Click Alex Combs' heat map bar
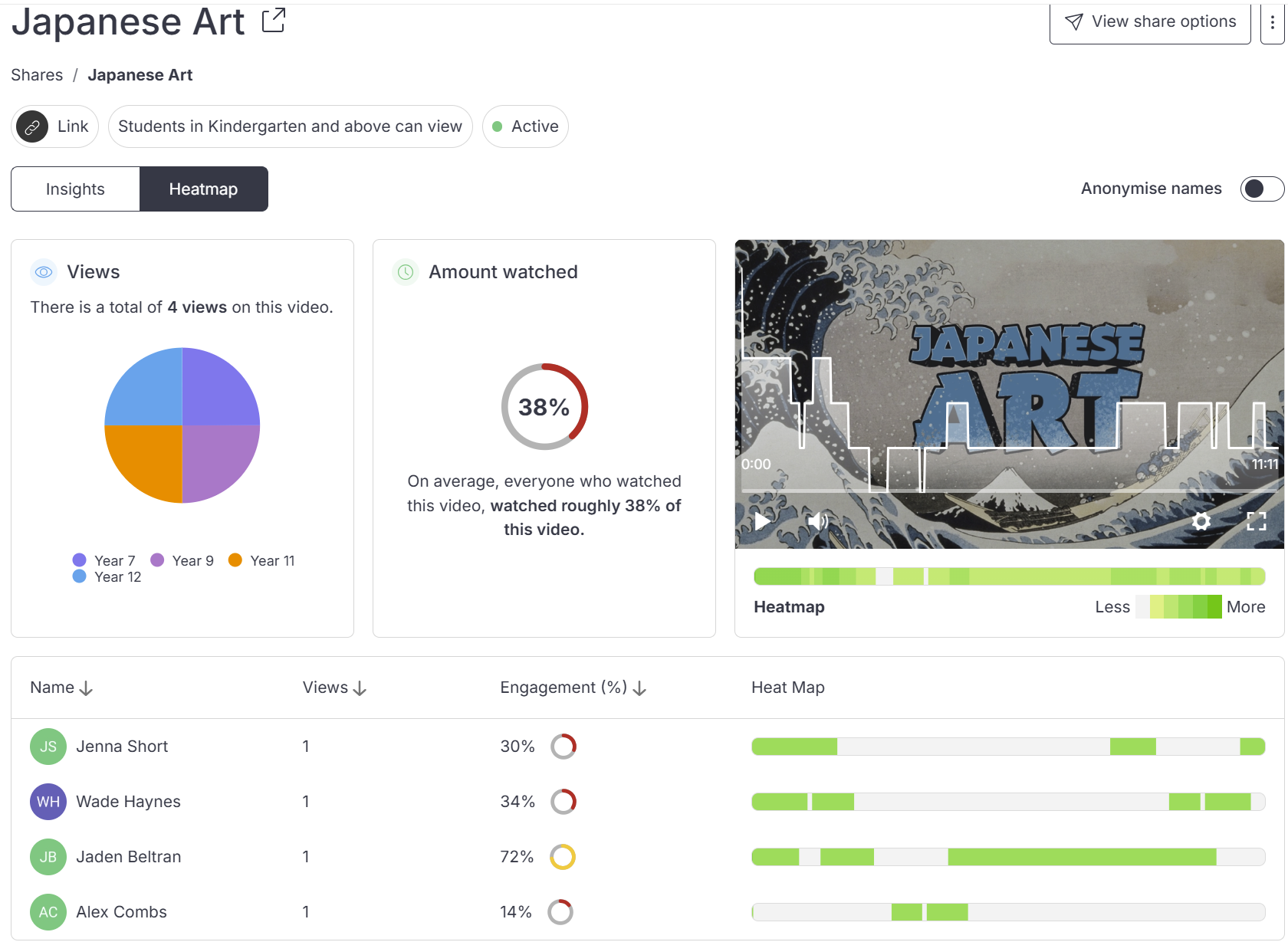The height and width of the screenshot is (942, 1288). [1008, 912]
